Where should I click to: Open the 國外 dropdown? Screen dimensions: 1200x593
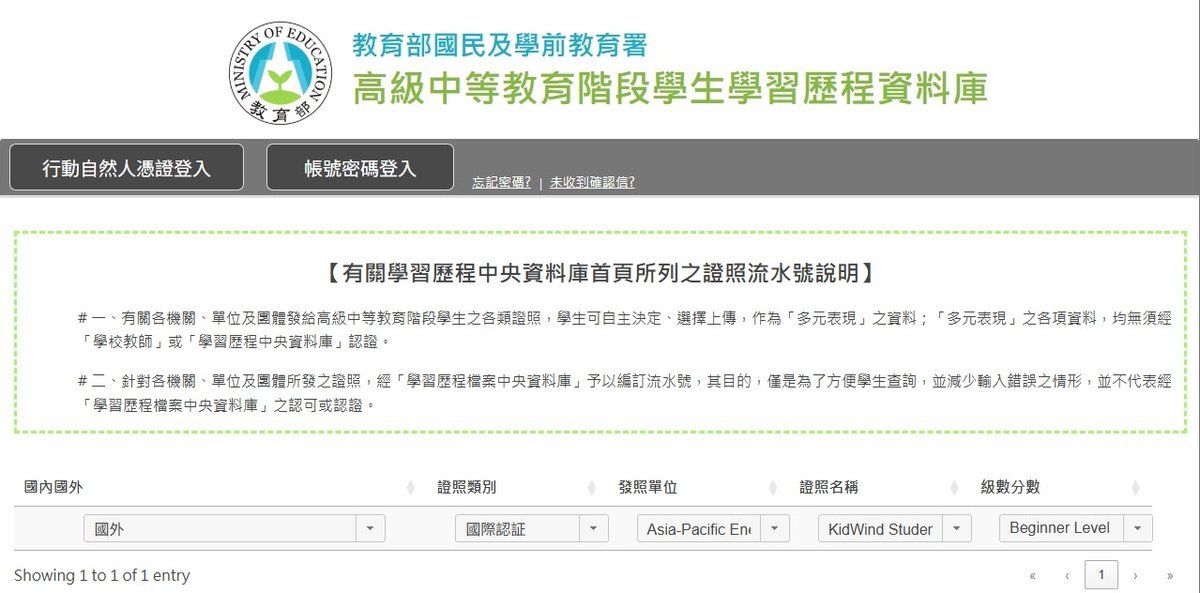pos(234,529)
